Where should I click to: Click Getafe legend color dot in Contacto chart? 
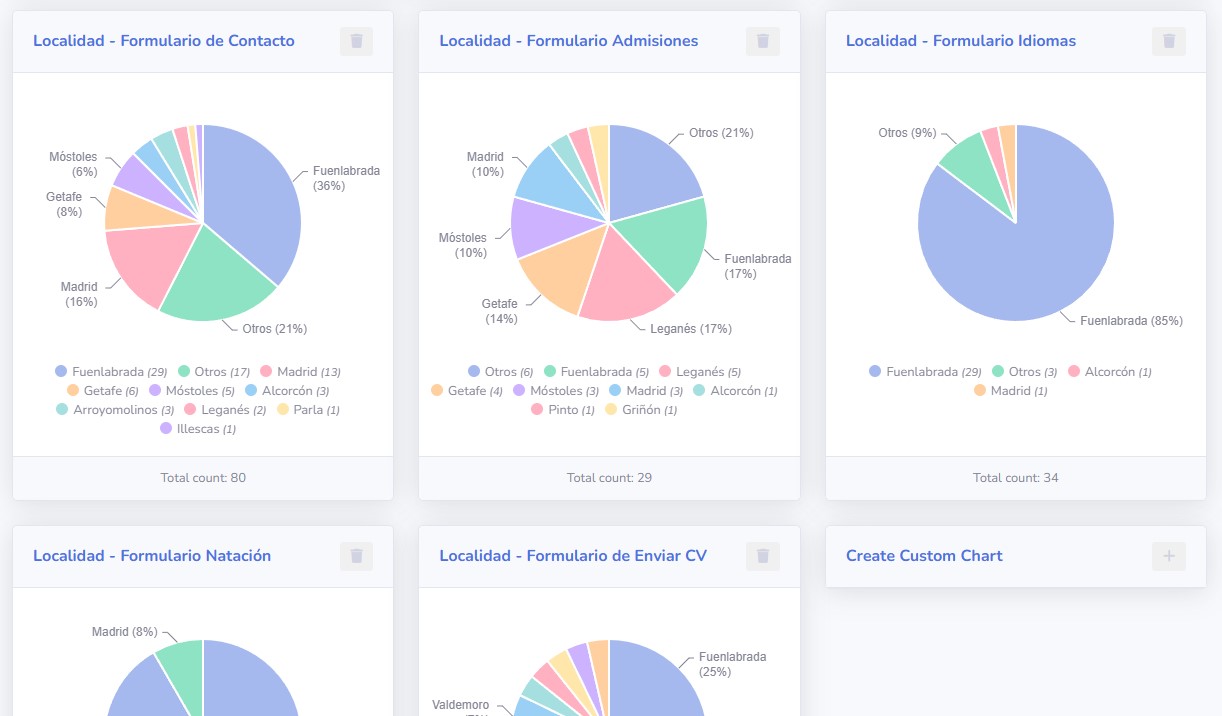click(73, 391)
